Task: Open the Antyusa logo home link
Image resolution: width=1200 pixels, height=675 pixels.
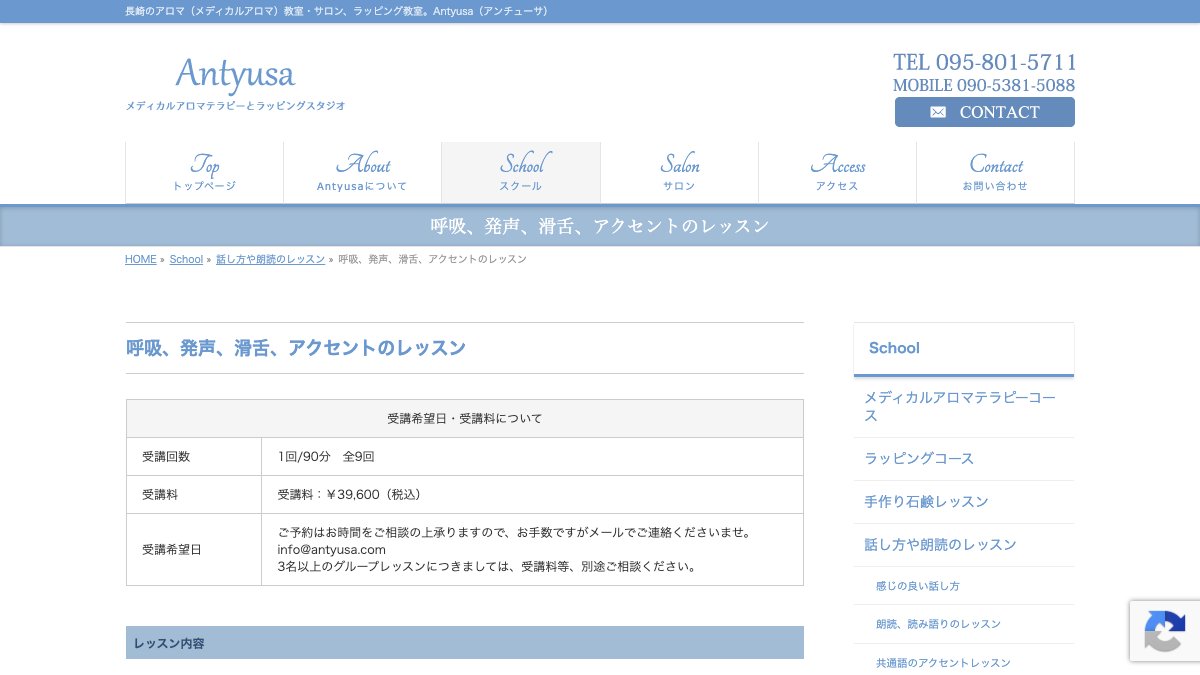Action: coord(235,75)
